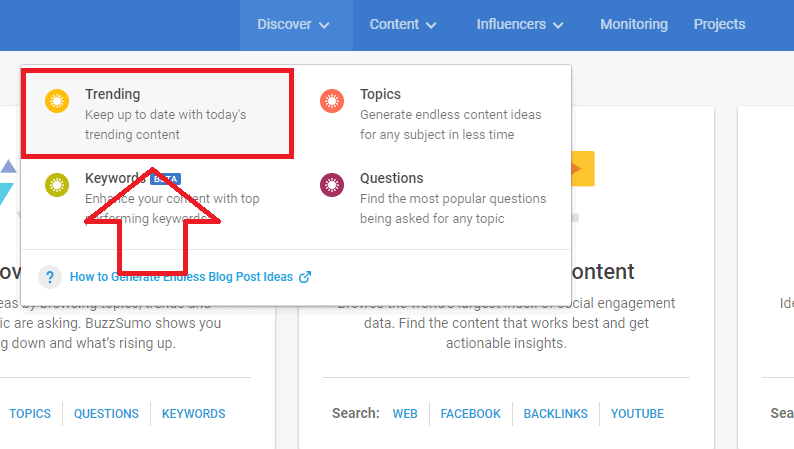This screenshot has width=794, height=449.
Task: Click the external link icon after Blog Post Ideas
Action: click(305, 277)
